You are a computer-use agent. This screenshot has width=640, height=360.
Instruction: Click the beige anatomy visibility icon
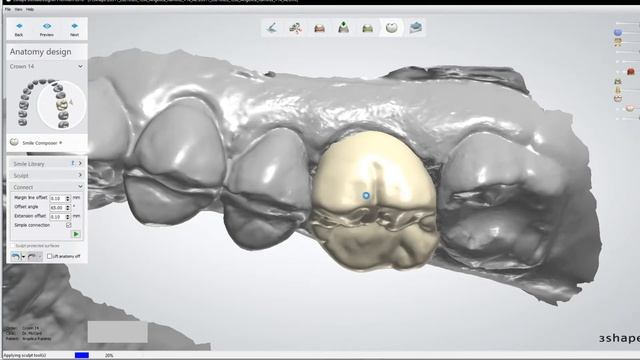click(x=630, y=108)
